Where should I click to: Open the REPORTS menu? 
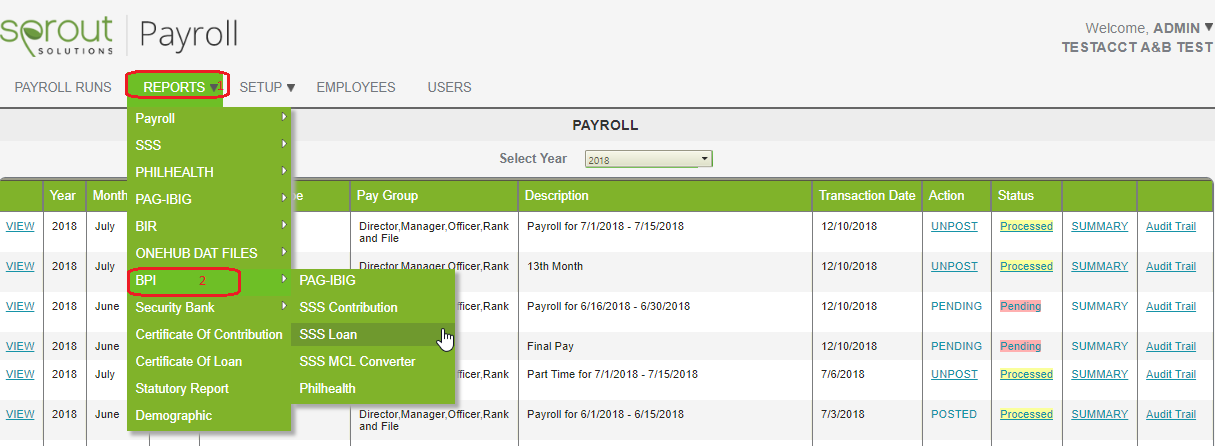(179, 87)
